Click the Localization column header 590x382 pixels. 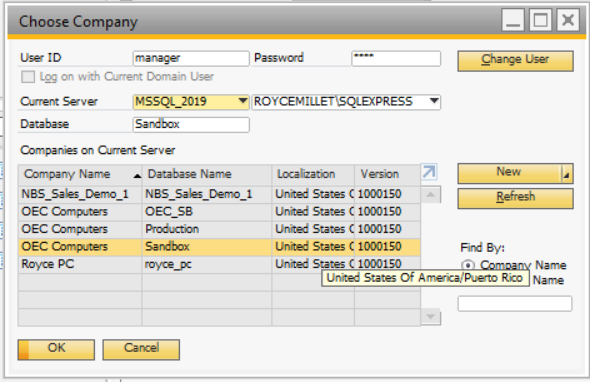[x=313, y=175]
